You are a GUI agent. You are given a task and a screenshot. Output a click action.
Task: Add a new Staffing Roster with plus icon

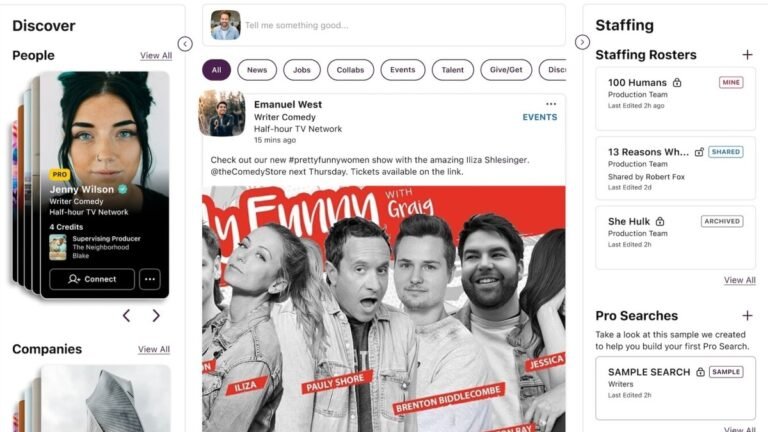point(747,55)
